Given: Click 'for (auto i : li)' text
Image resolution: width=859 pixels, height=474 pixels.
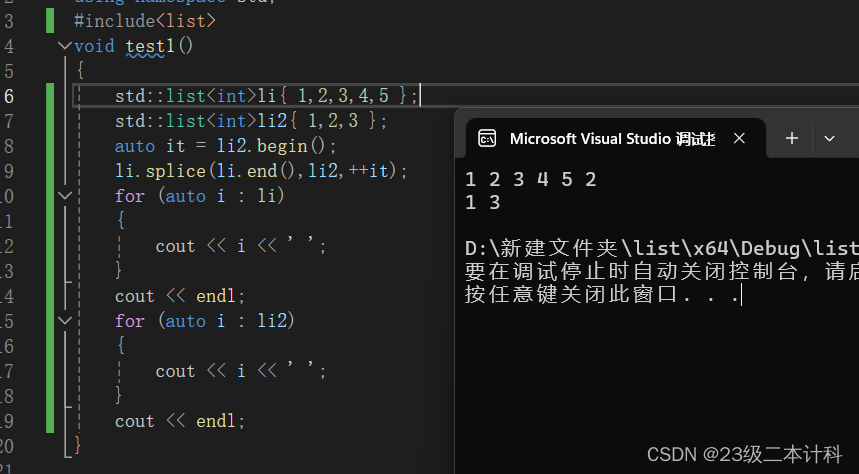Looking at the screenshot, I should coord(200,196).
